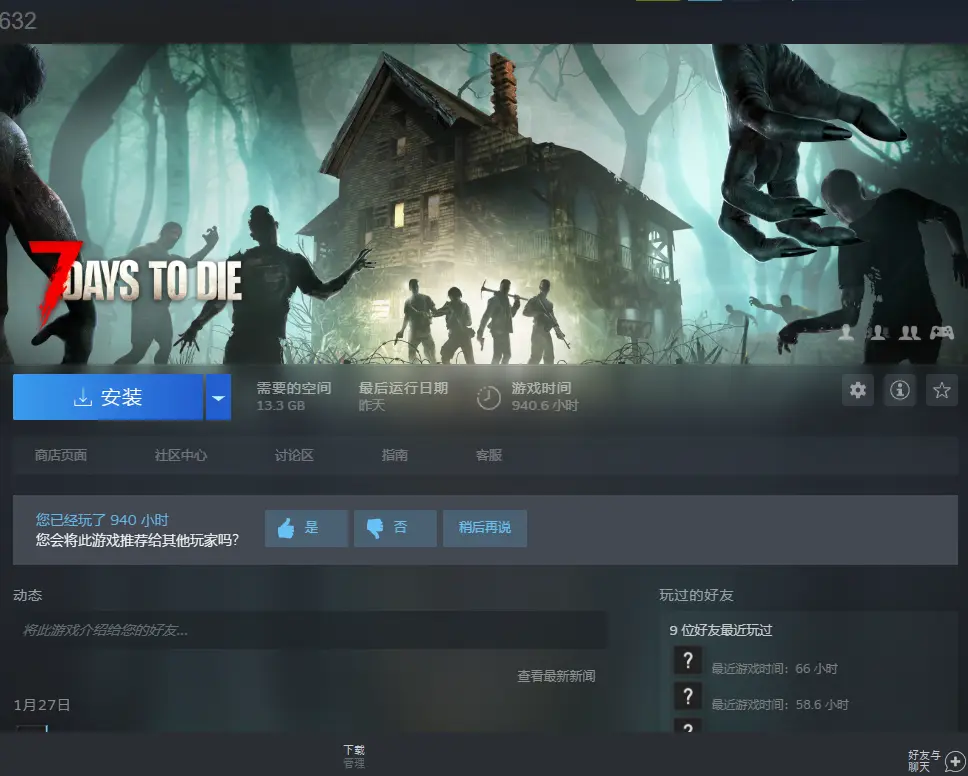Image resolution: width=968 pixels, height=776 pixels.
Task: Click the single-player feature icon on banner
Action: click(x=846, y=333)
